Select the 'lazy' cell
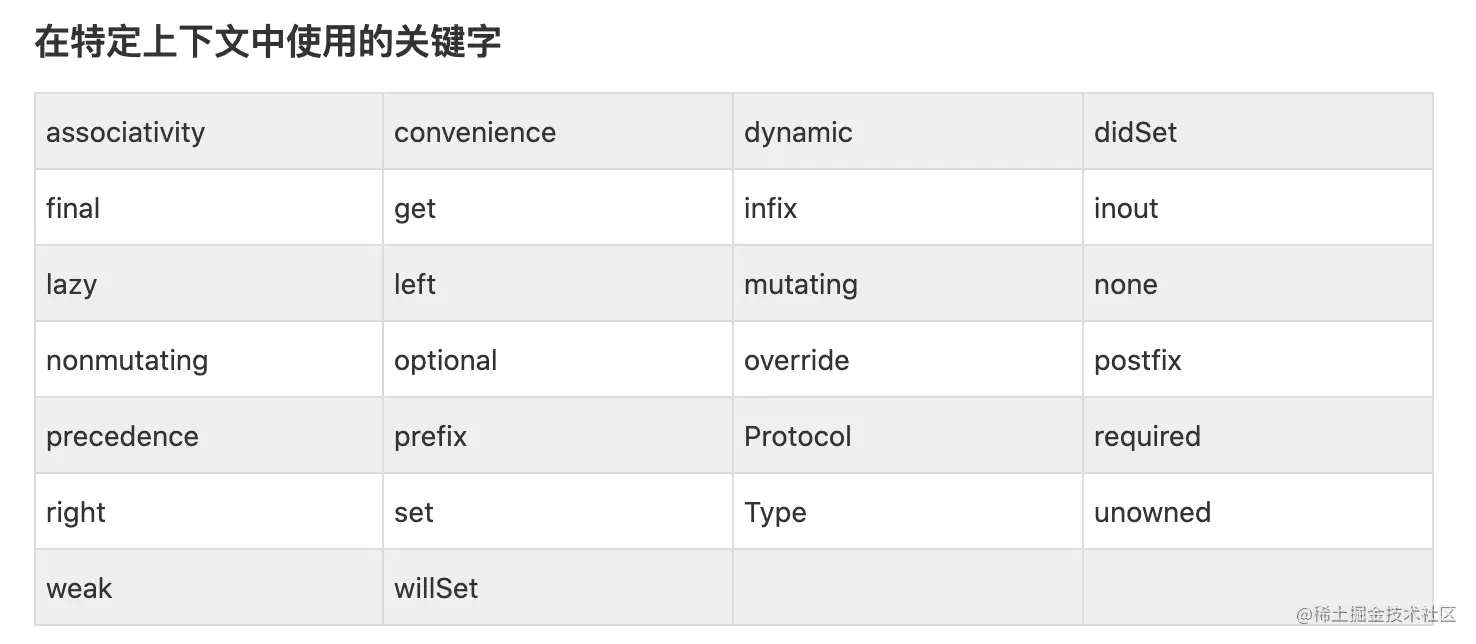Screen dimensions: 1476x644 [x=209, y=284]
